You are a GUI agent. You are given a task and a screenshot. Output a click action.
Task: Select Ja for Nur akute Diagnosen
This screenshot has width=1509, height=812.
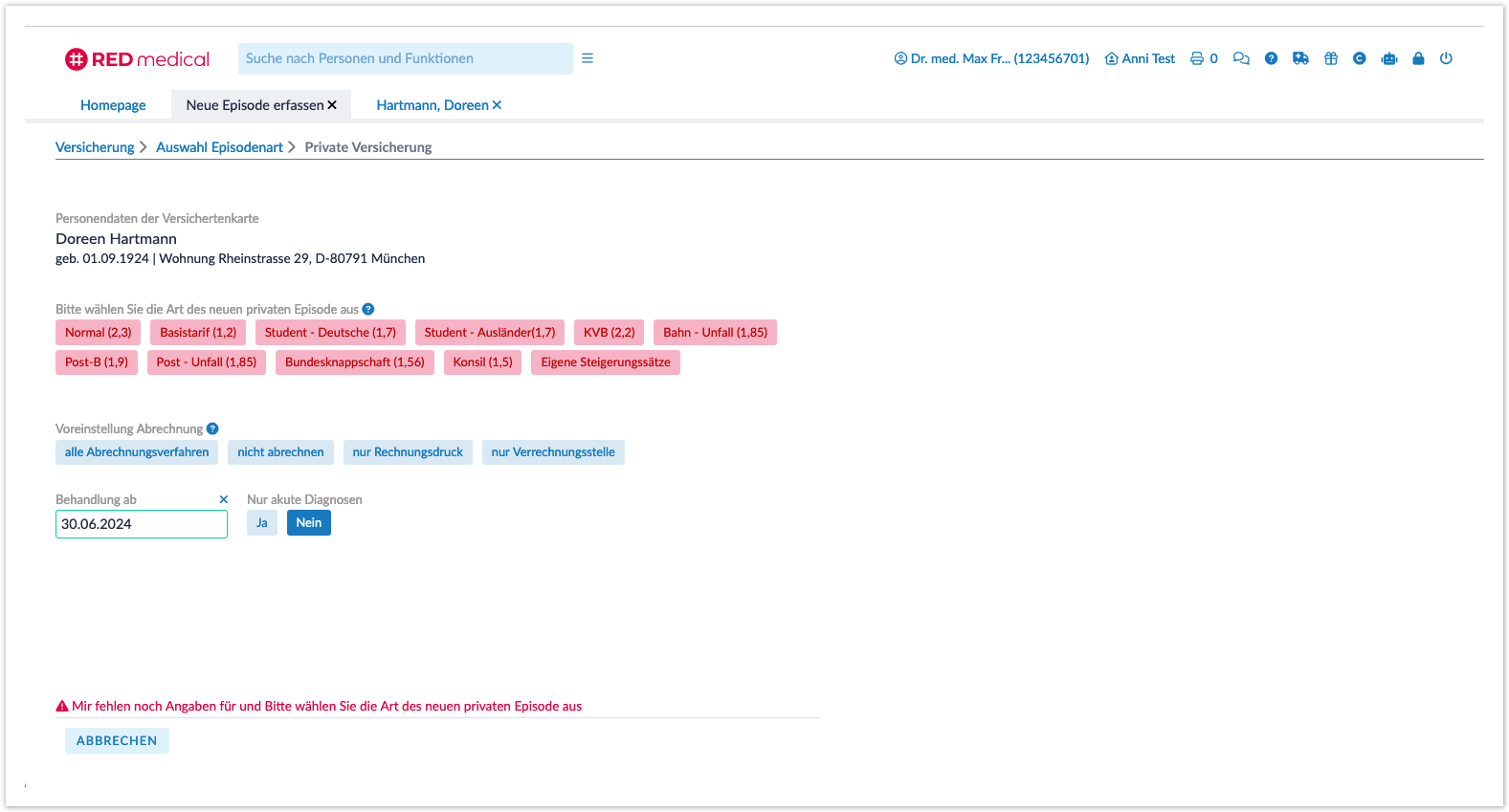click(x=261, y=523)
